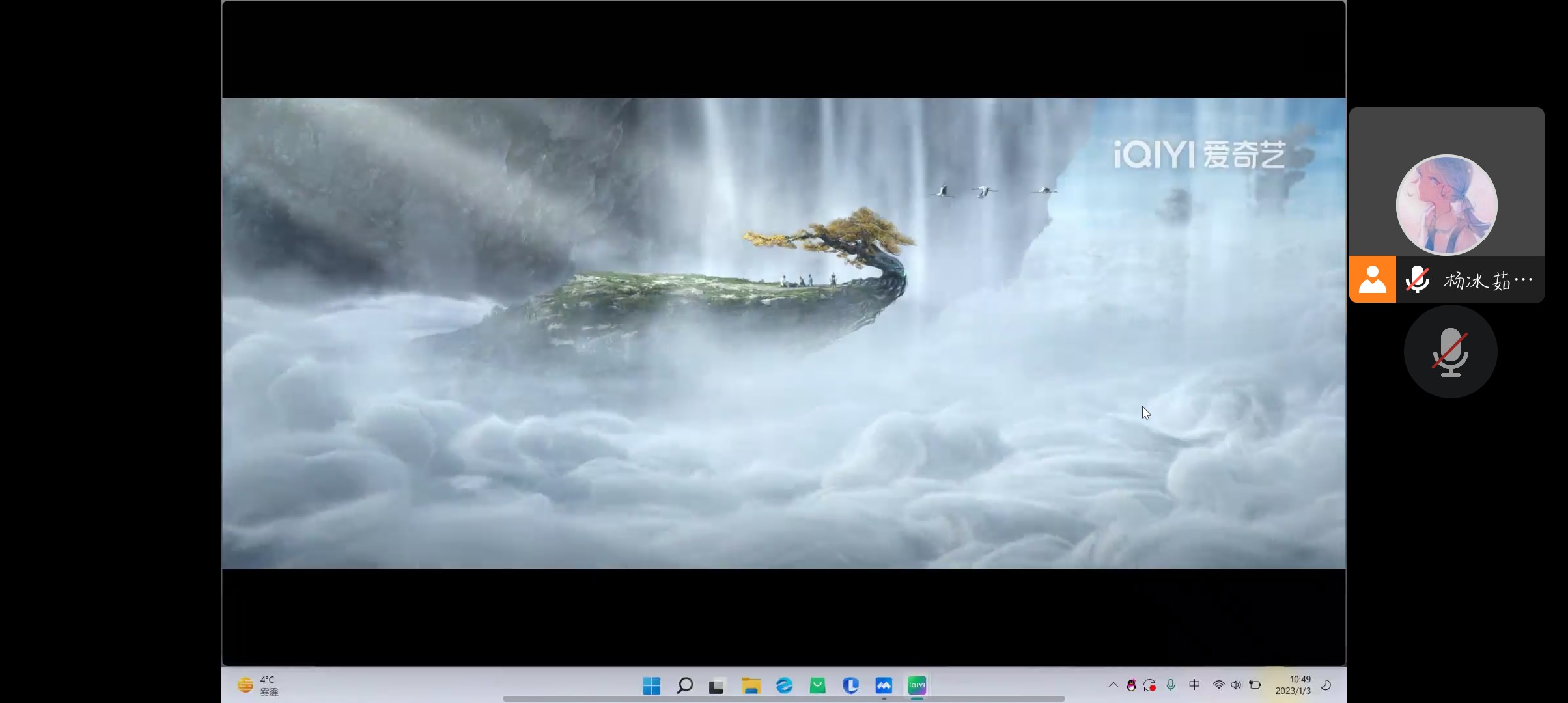Image resolution: width=1568 pixels, height=703 pixels.
Task: Select 杨冰茹's round avatar picture
Action: pyautogui.click(x=1446, y=205)
